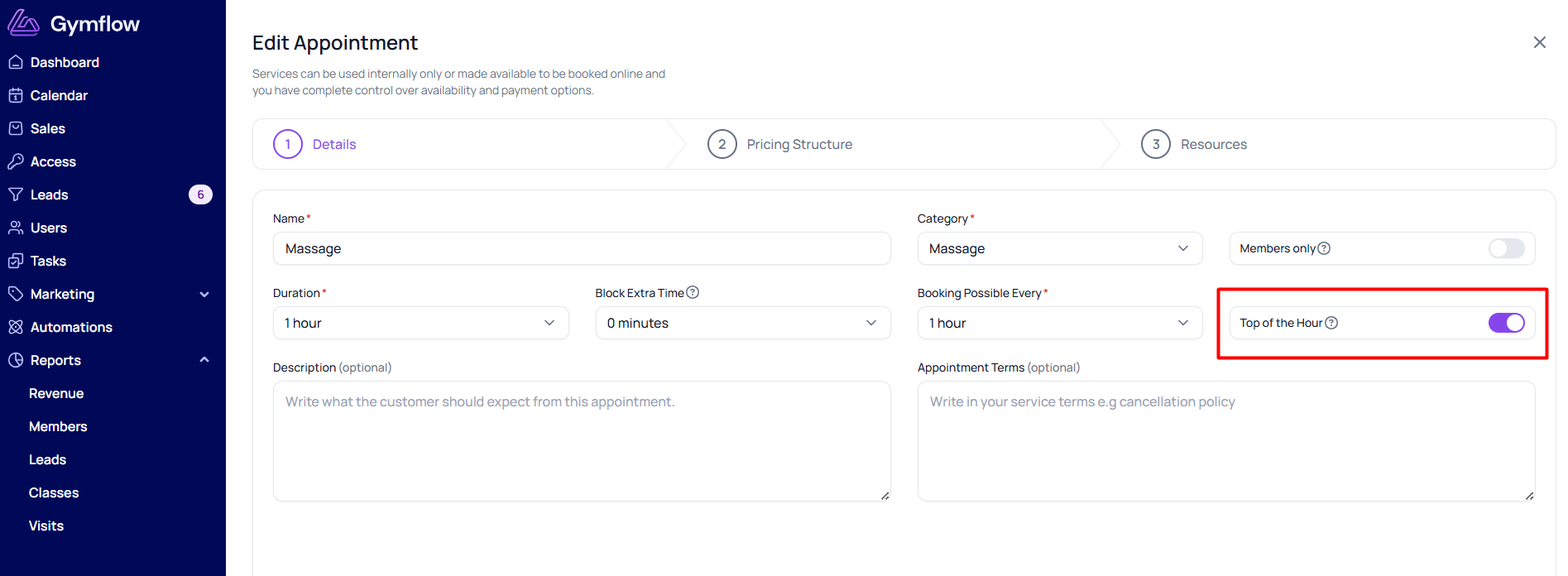Open the Category Massage dropdown
This screenshot has height=576, width=1568.
click(1059, 248)
